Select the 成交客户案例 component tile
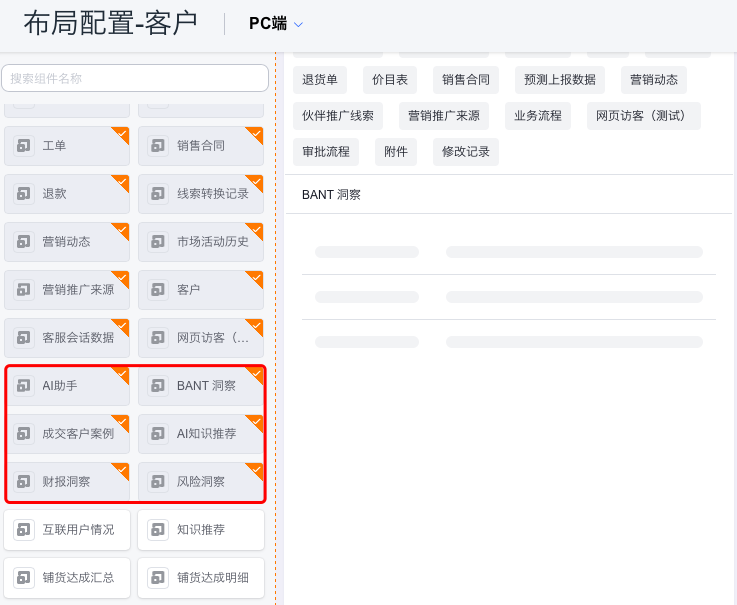This screenshot has height=605, width=737. coord(67,433)
